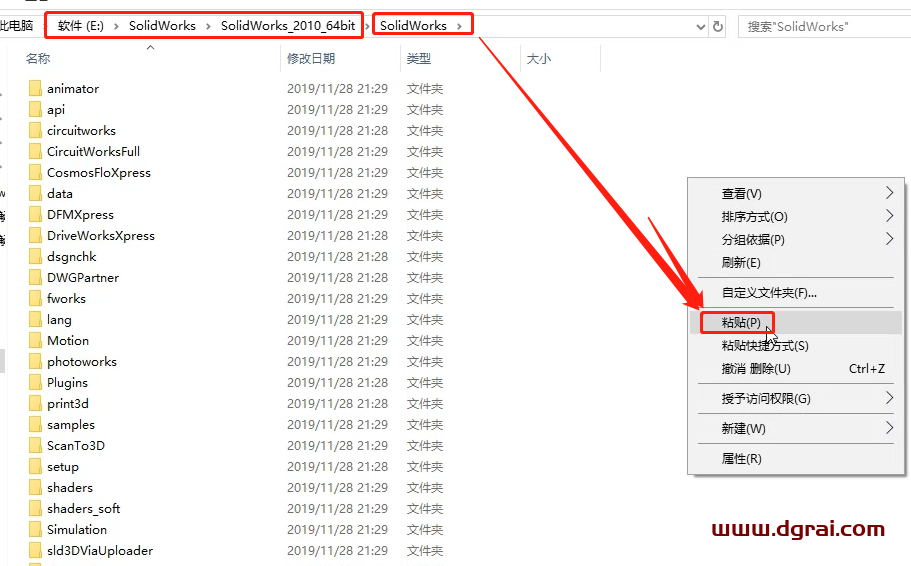Viewport: 911px width, 566px height.
Task: Select the 'shaders_soft' folder name
Action: 83,508
